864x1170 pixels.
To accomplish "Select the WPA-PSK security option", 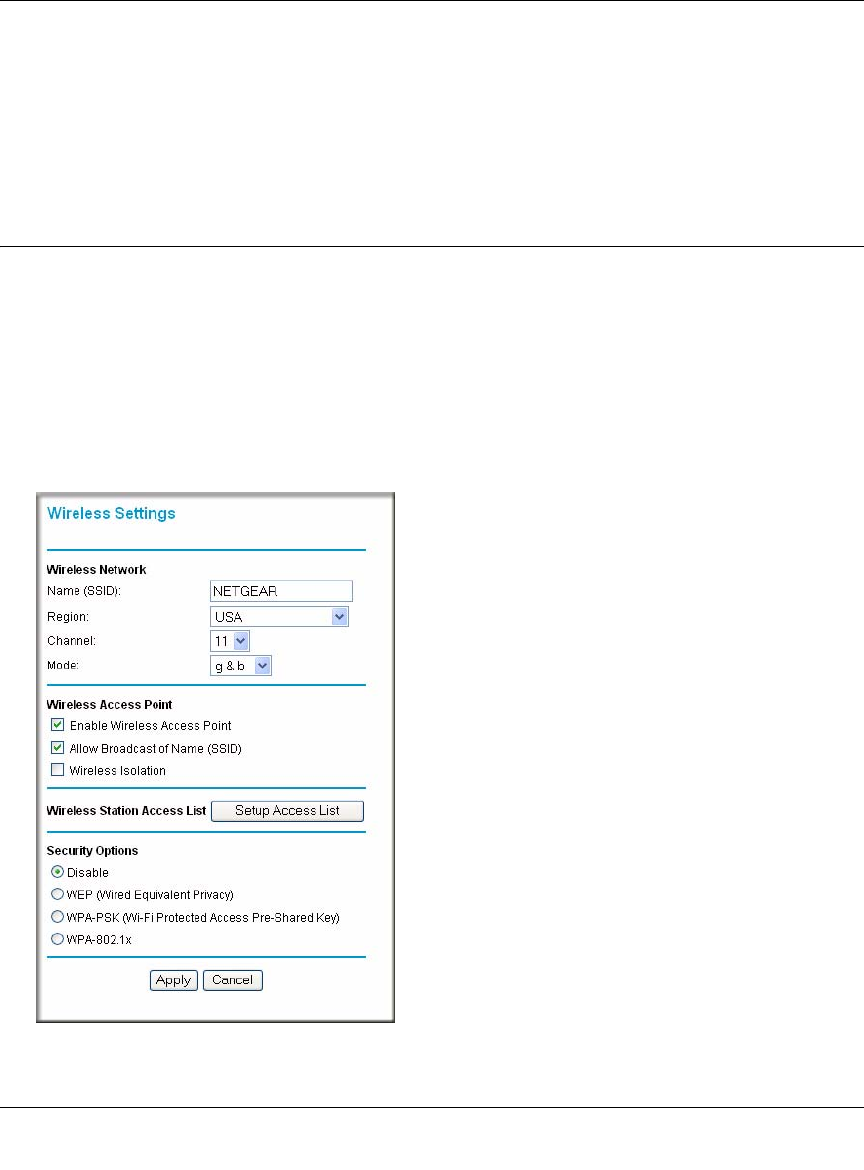I will (57, 917).
